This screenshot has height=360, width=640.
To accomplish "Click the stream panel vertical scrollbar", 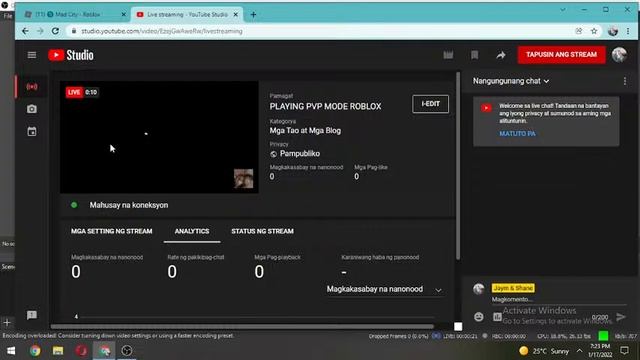I will (x=458, y=165).
